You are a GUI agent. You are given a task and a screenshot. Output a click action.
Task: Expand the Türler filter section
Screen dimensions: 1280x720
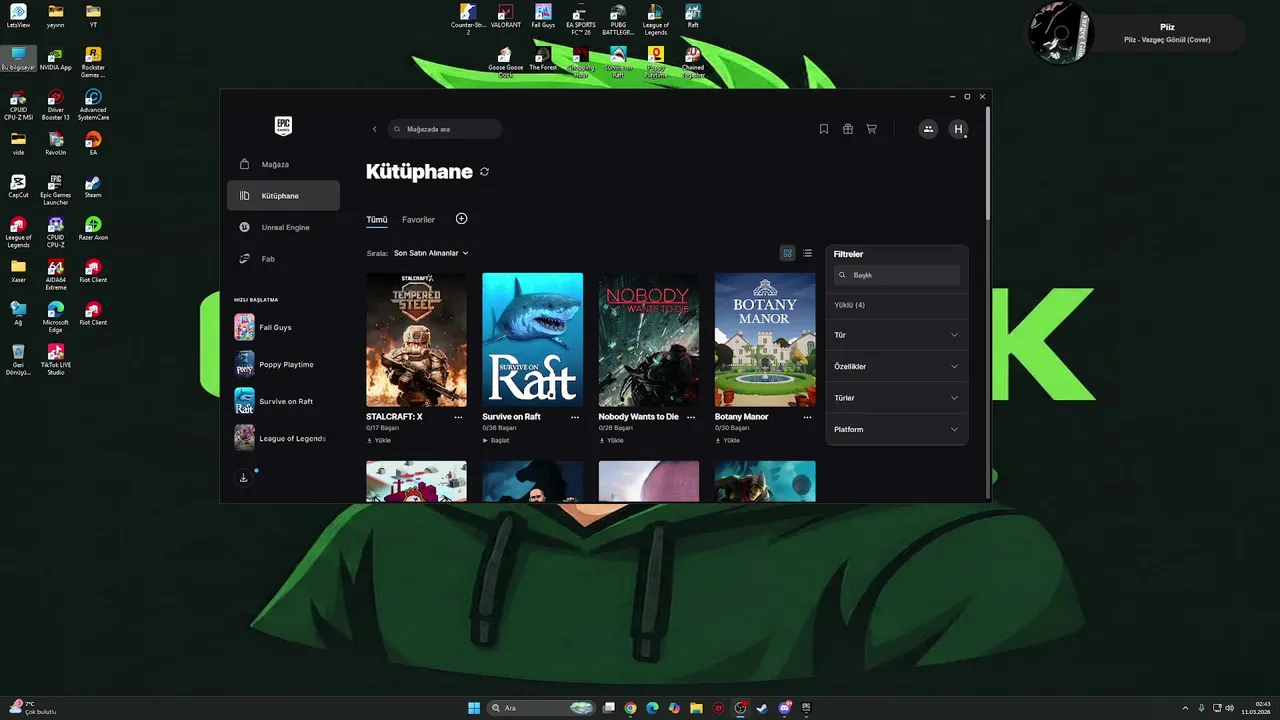896,398
